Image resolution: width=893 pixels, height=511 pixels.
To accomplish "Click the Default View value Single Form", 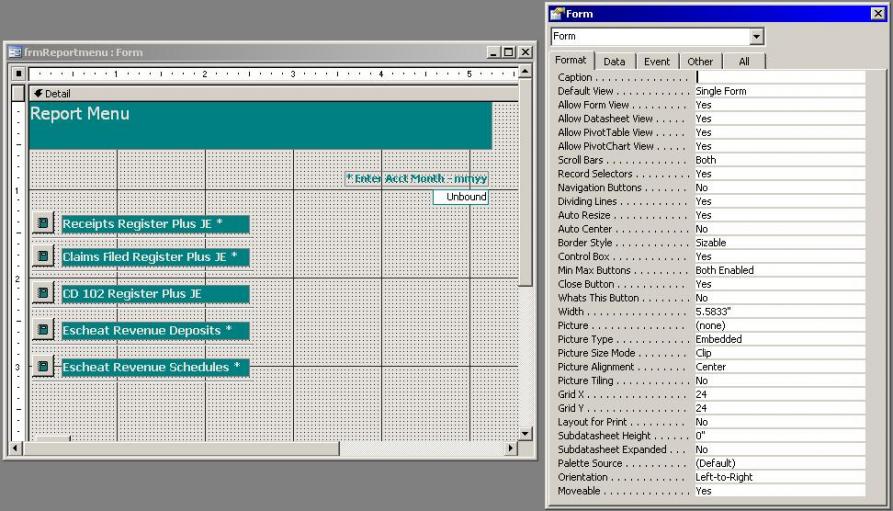I will click(x=780, y=91).
